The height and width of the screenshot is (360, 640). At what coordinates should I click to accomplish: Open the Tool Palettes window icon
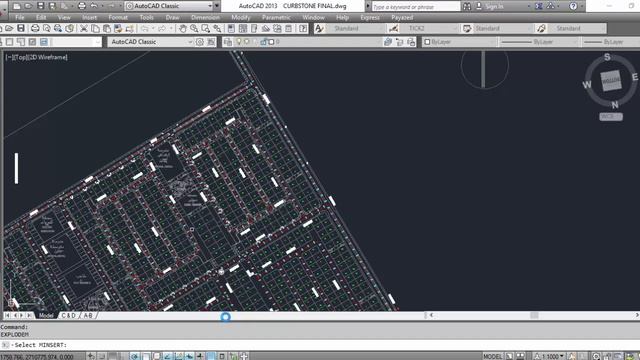[x=254, y=28]
